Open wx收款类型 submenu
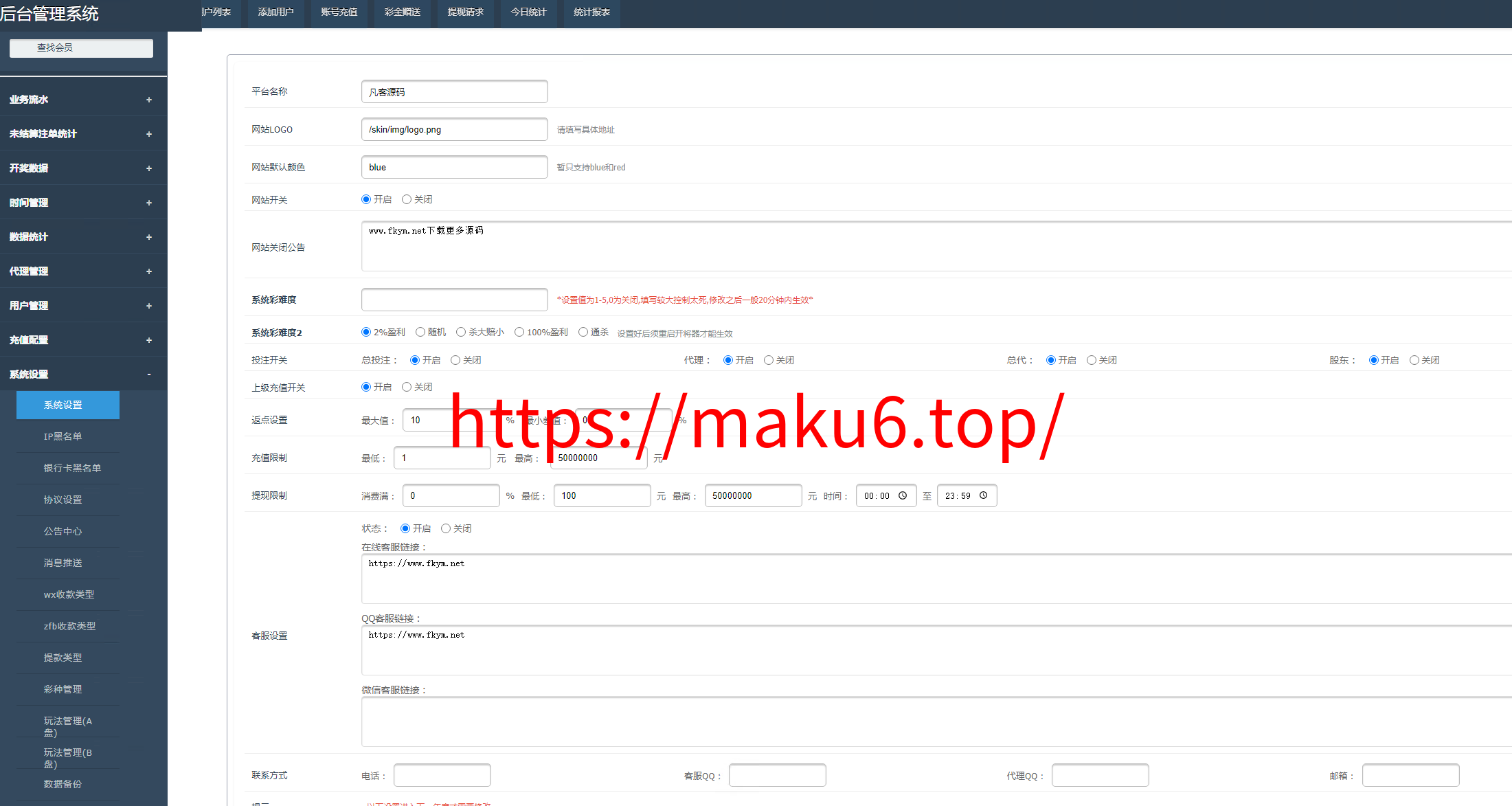The width and height of the screenshot is (1512, 806). 68,595
